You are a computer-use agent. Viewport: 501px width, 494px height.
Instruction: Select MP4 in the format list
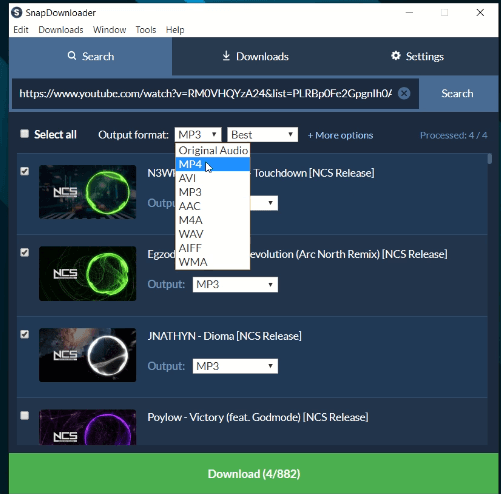coord(213,164)
